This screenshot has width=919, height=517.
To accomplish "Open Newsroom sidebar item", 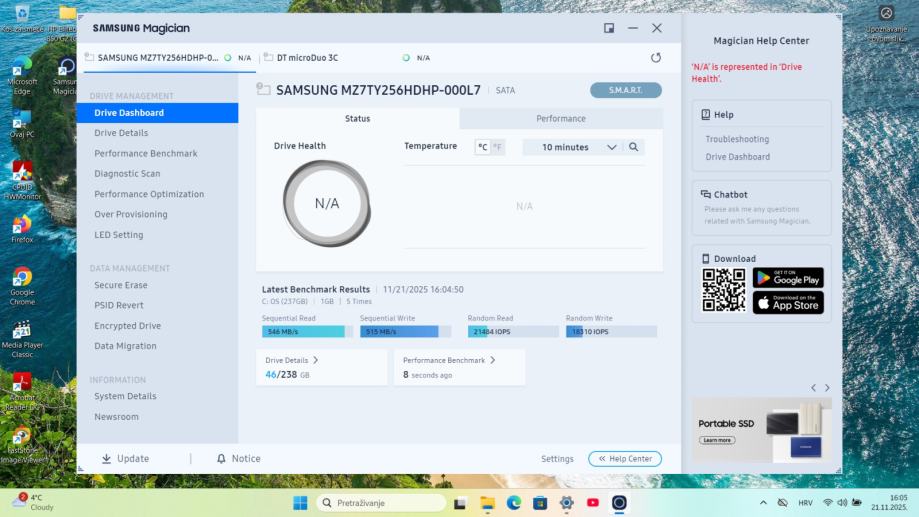I will (117, 417).
